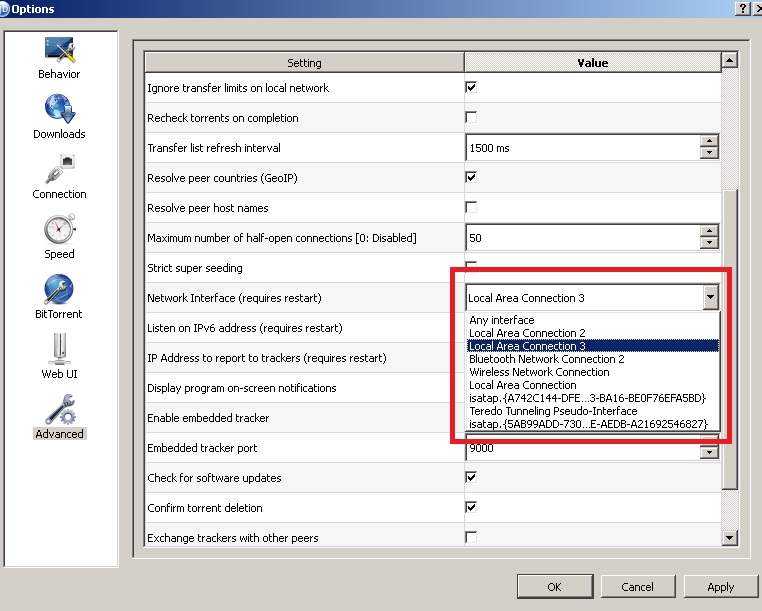Click the Cancel button
Viewport: 762px width, 611px height.
coord(638,587)
